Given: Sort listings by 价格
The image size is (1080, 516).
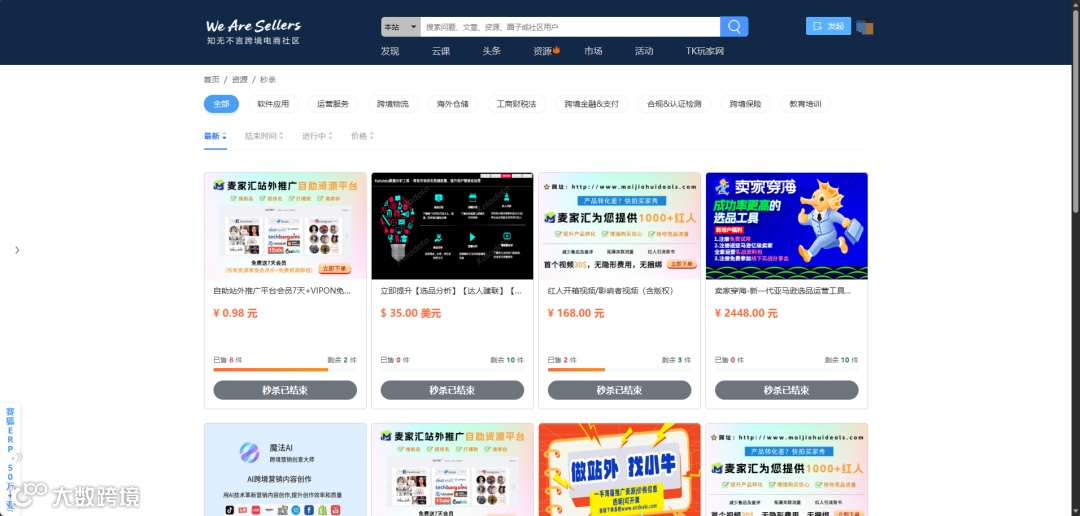Looking at the screenshot, I should pos(362,136).
